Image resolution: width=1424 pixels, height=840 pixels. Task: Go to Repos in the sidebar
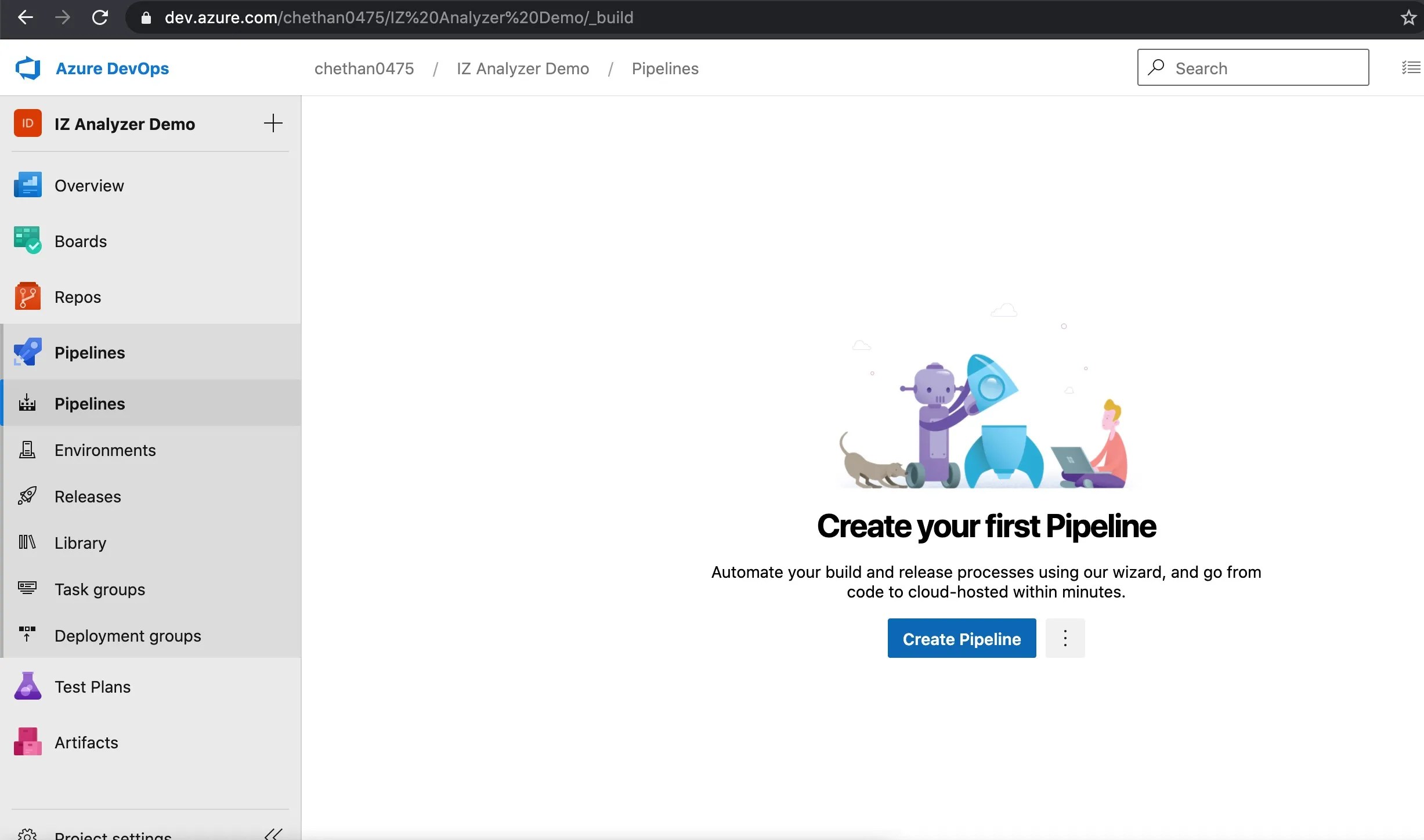[x=78, y=297]
